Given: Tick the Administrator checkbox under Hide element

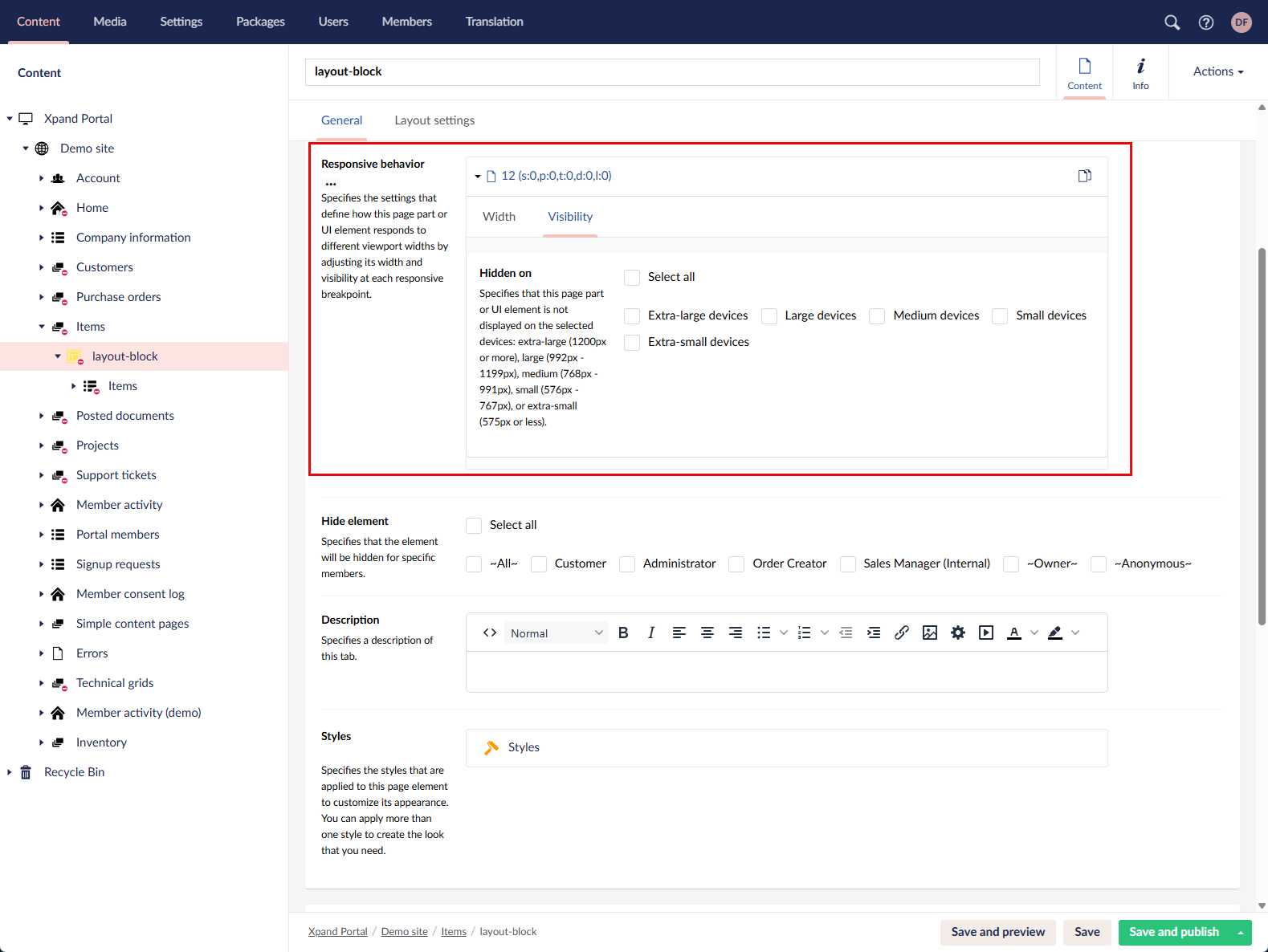Looking at the screenshot, I should 627,564.
